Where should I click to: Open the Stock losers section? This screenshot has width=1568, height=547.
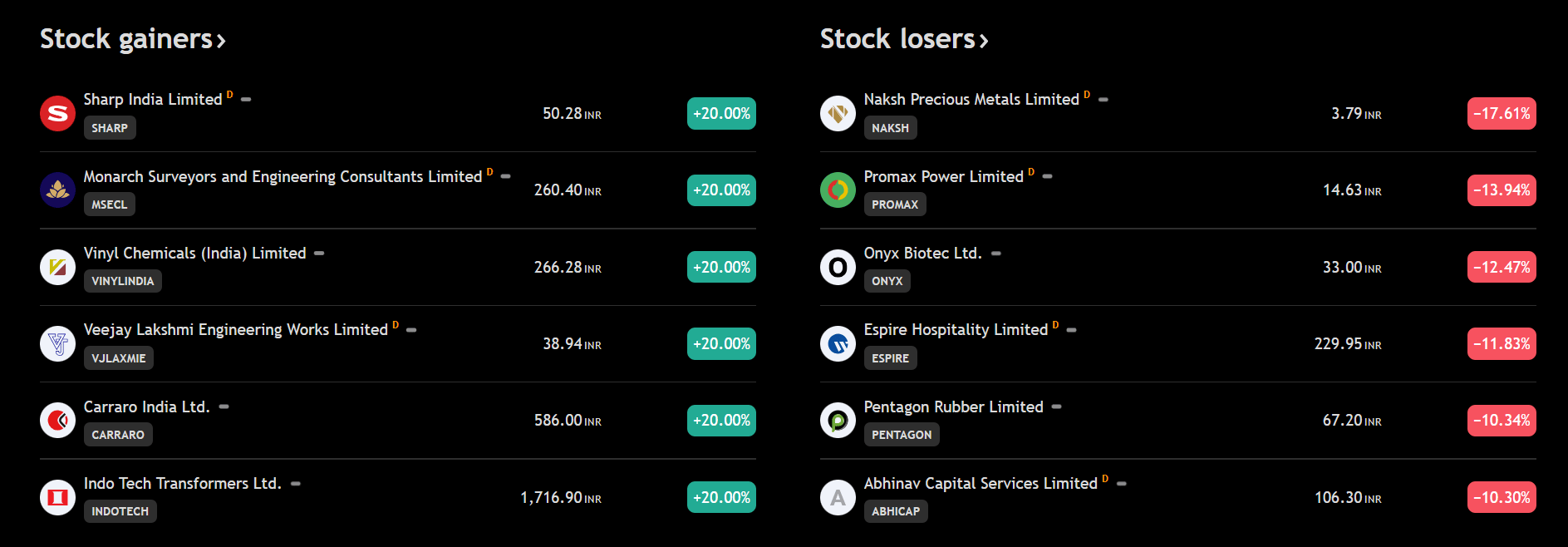click(903, 39)
